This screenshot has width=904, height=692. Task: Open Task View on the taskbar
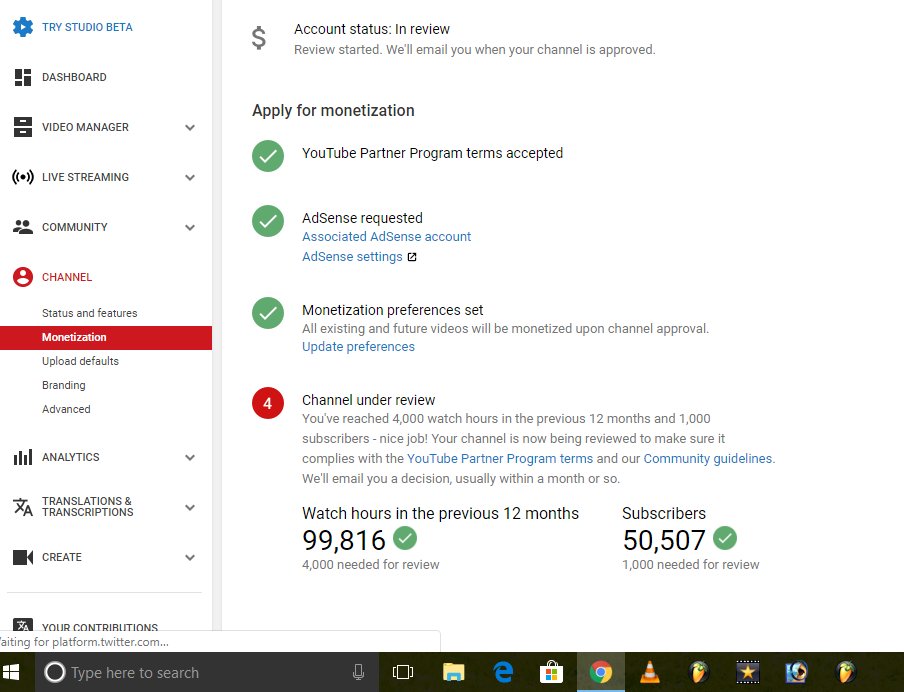click(x=403, y=672)
